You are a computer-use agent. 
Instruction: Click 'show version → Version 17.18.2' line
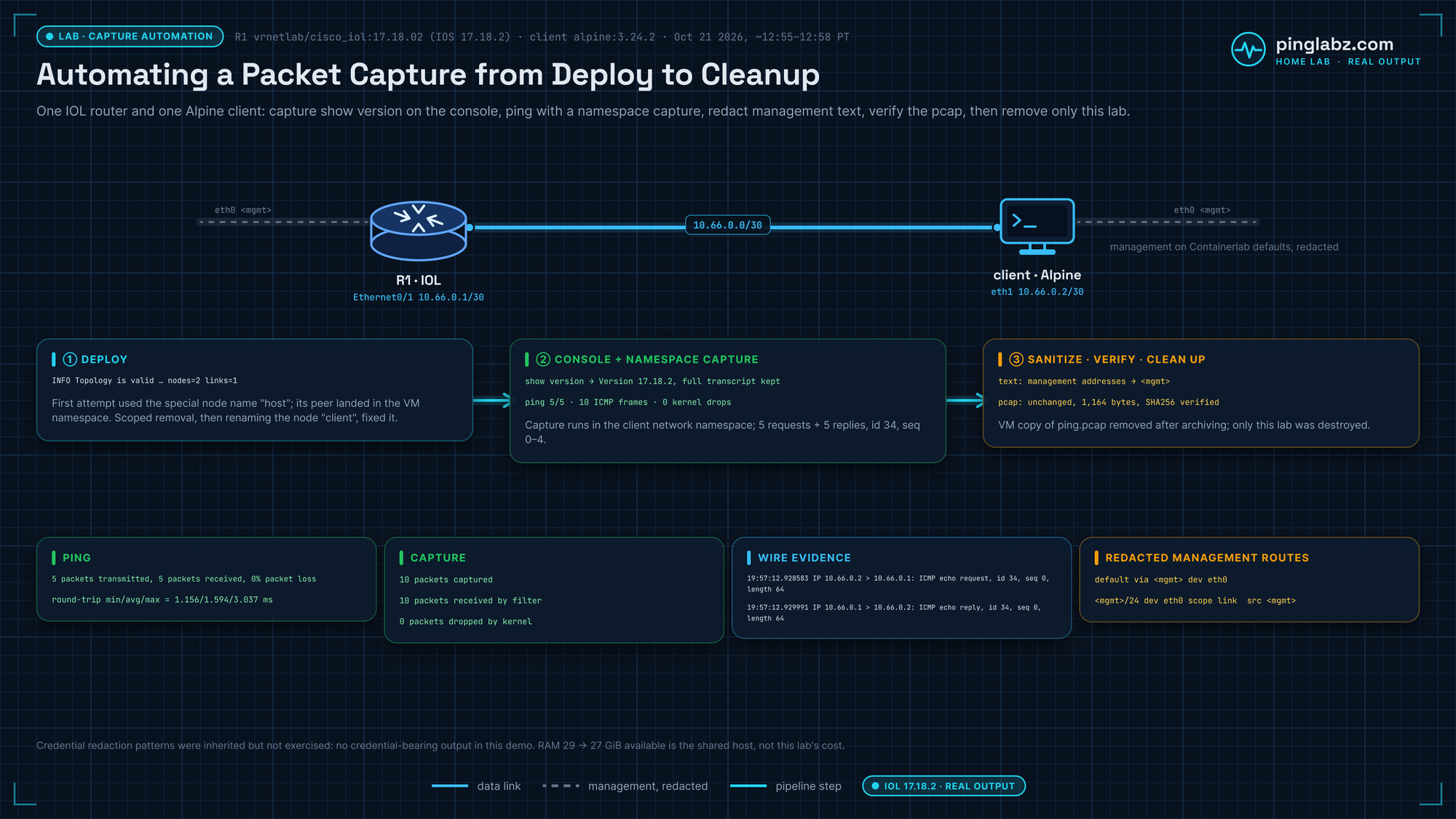point(652,381)
